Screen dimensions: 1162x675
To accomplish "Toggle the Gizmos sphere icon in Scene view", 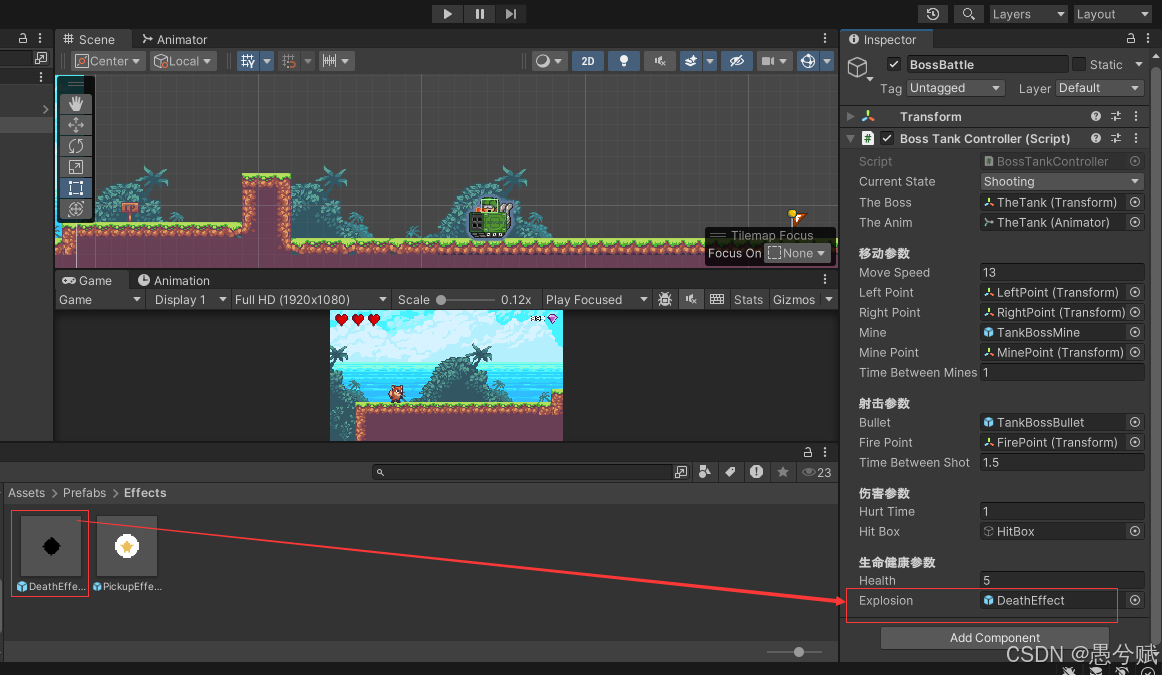I will pyautogui.click(x=808, y=61).
